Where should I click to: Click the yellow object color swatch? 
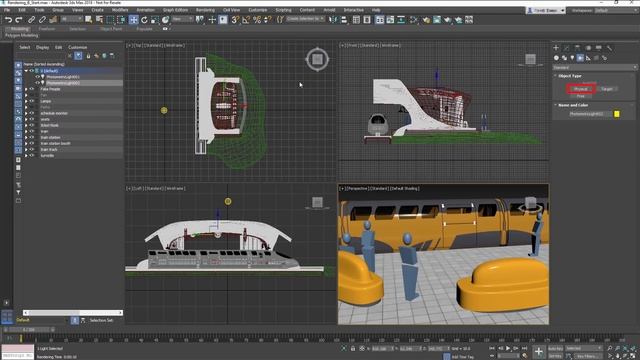click(x=617, y=114)
